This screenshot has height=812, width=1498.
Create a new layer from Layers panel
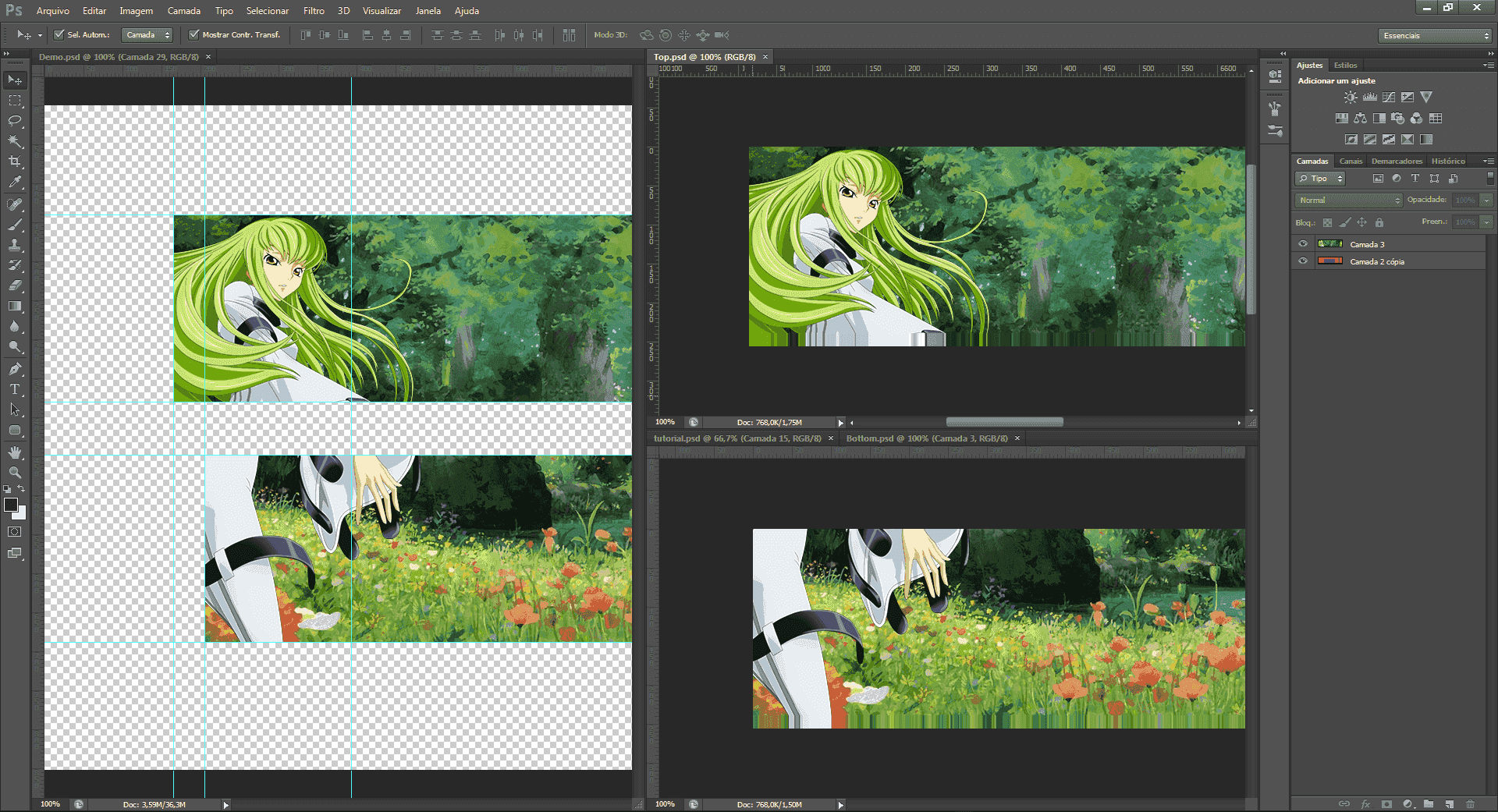click(x=1449, y=804)
